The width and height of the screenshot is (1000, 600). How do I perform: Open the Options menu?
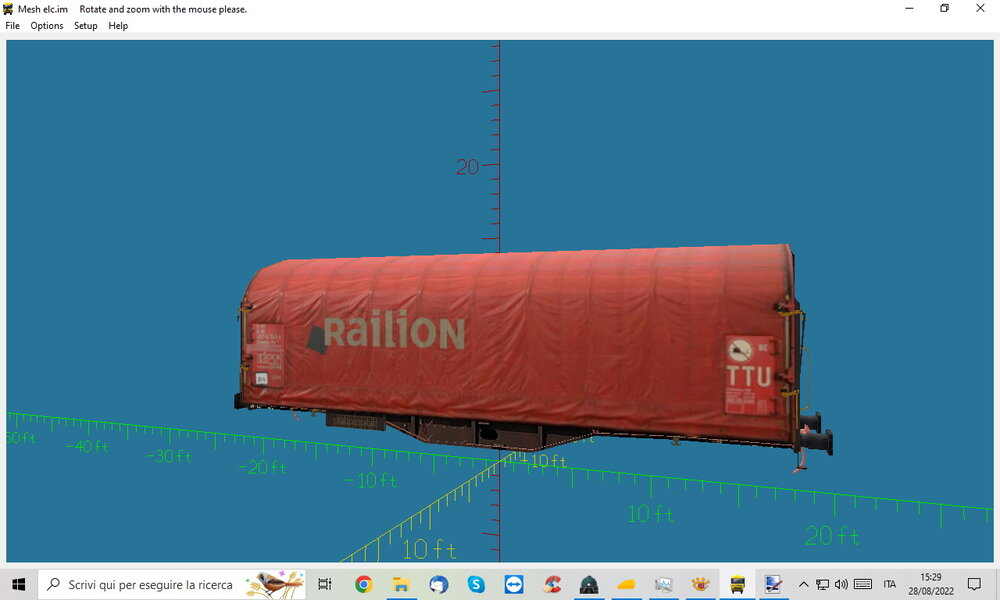[x=47, y=26]
